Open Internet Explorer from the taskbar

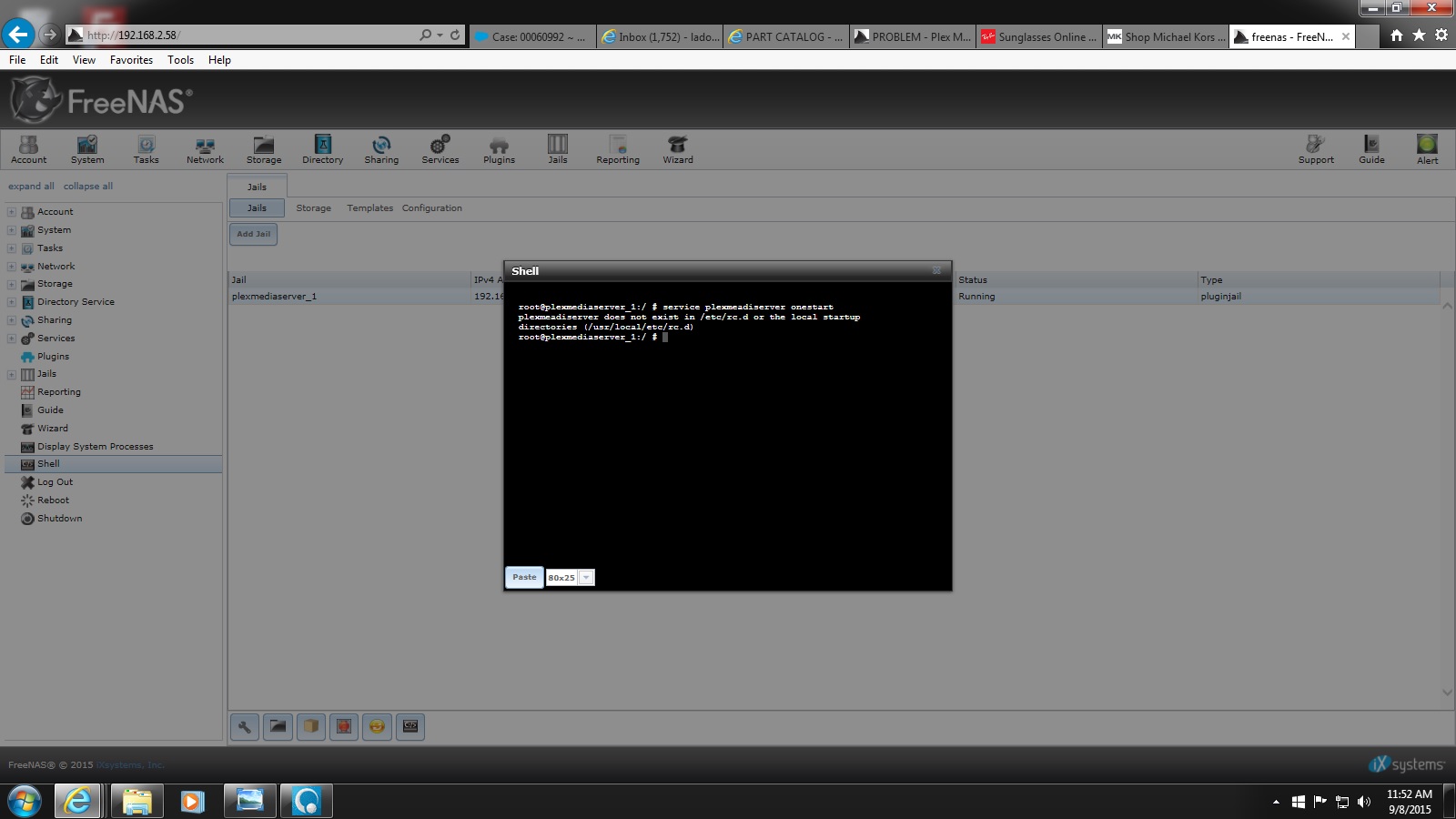(x=78, y=801)
